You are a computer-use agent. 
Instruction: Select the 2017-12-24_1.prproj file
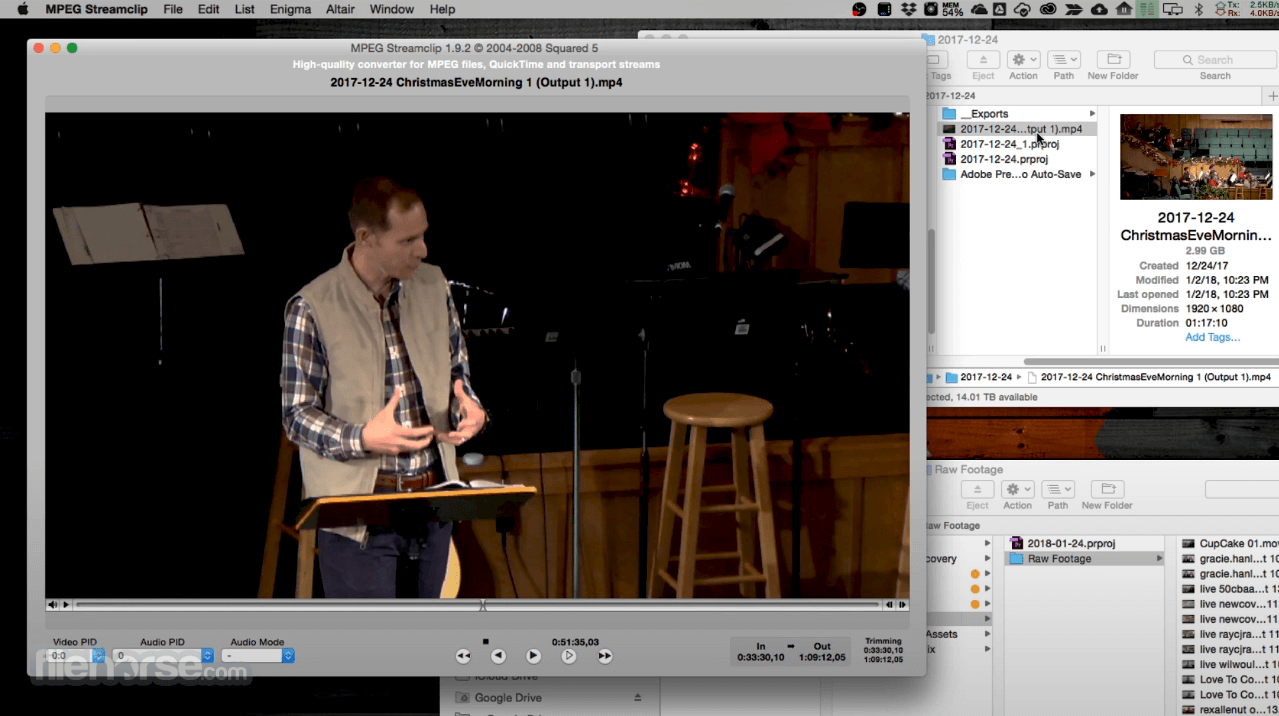coord(1009,144)
